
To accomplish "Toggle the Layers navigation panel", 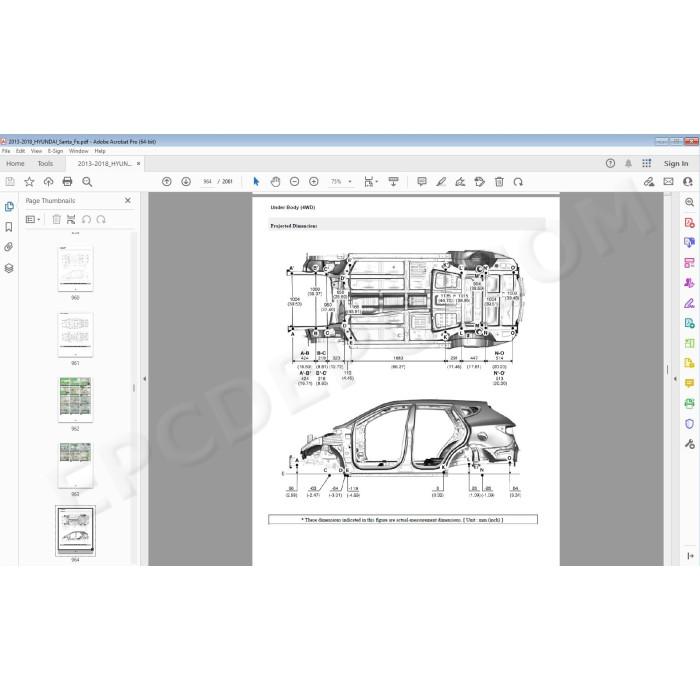I will 9,268.
